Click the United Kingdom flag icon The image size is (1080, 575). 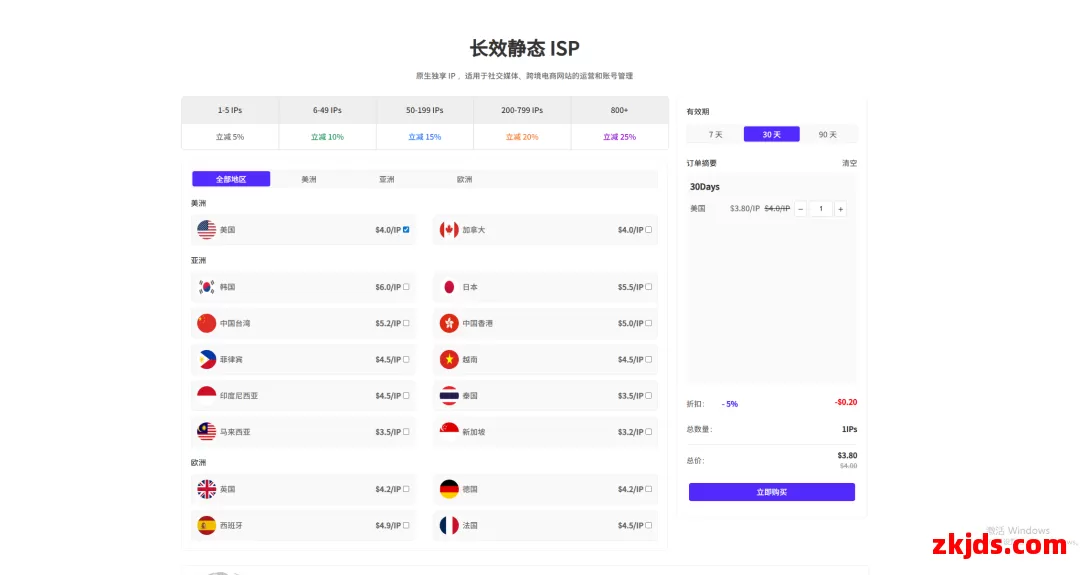pyautogui.click(x=207, y=489)
